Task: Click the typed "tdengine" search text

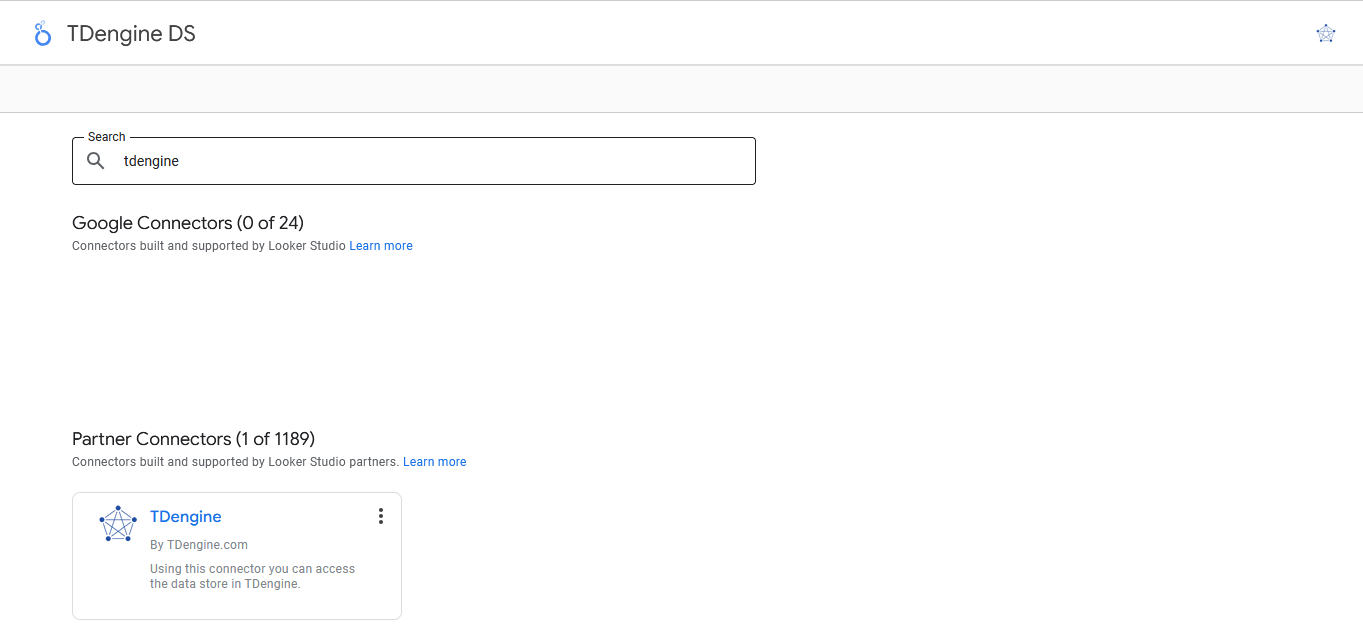Action: pos(151,161)
